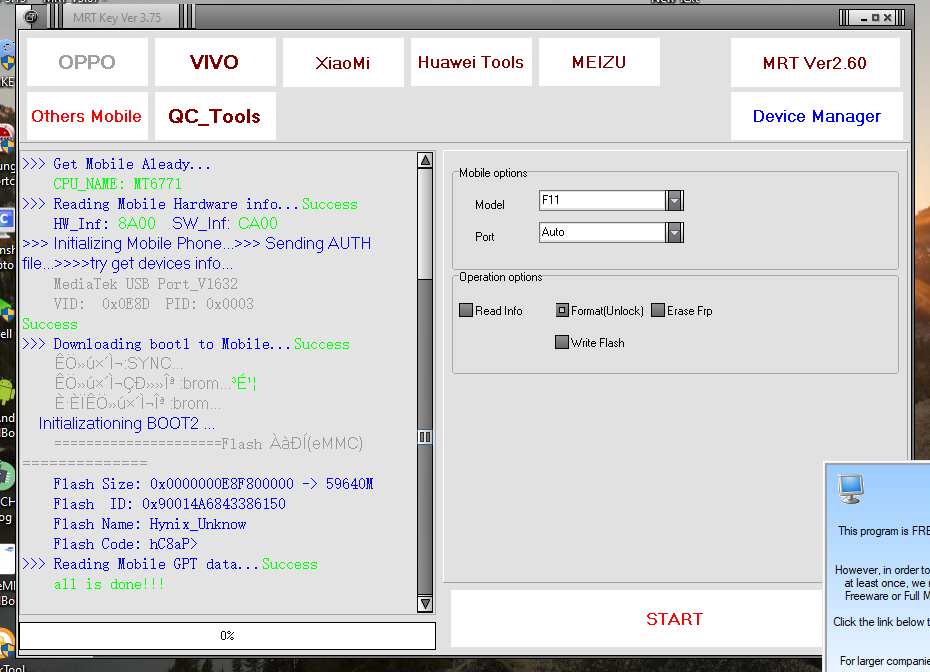Screen dimensions: 930x672
Task: Click 'MediaTek USB Port_V1632' log line
Action: coord(145,284)
